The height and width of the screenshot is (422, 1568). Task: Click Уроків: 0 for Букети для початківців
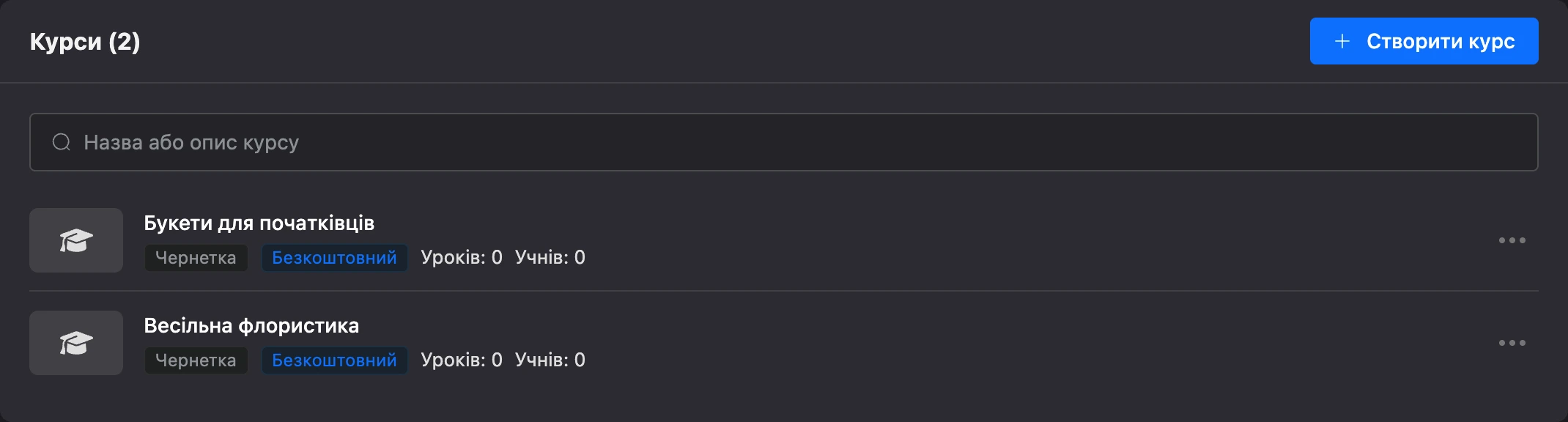462,257
